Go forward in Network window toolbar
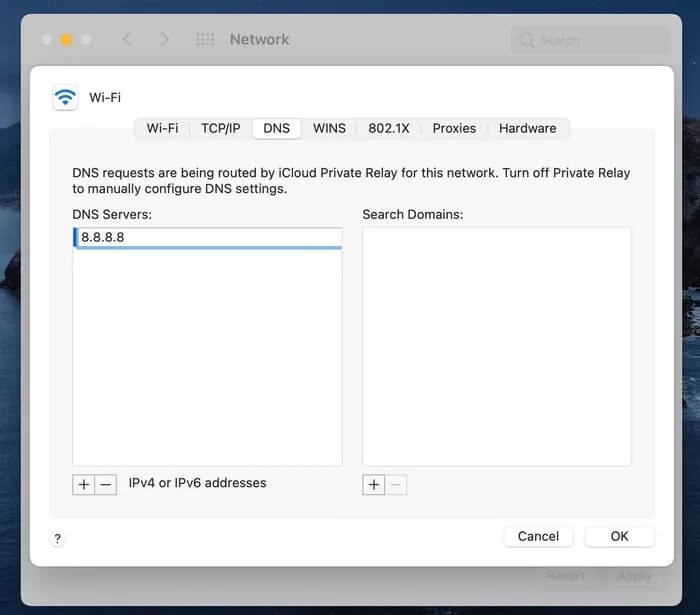 pos(164,39)
